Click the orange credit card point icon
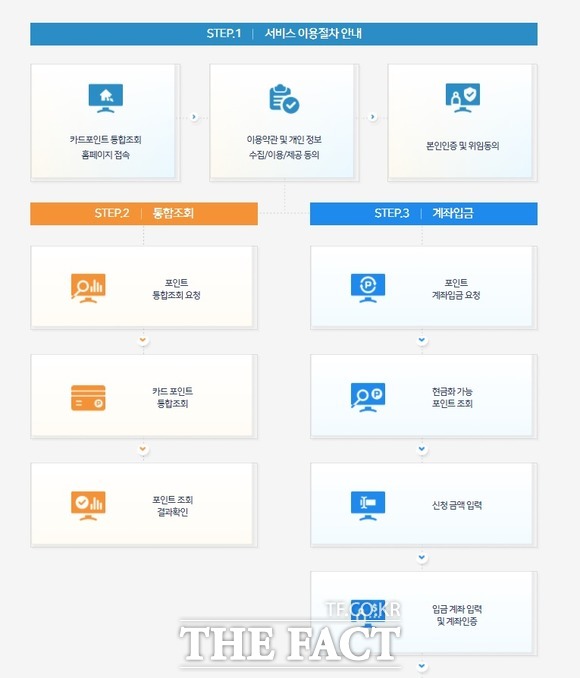This screenshot has width=580, height=678. [88, 398]
